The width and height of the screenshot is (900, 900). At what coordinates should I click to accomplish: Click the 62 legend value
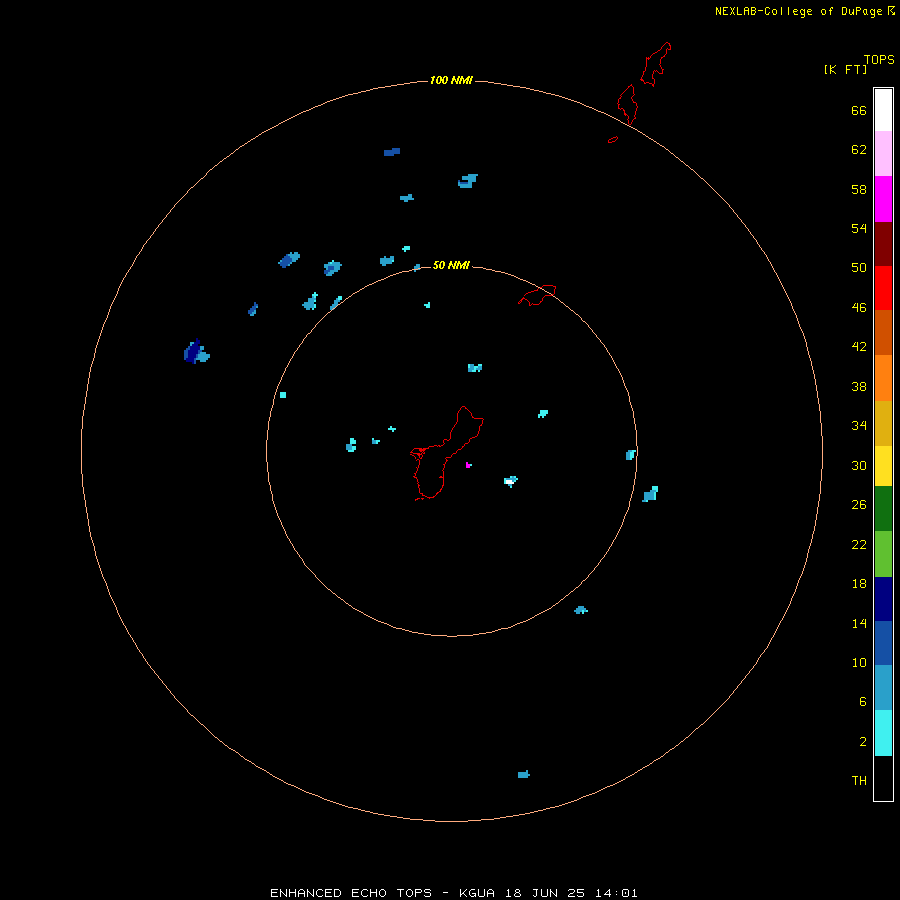859,150
